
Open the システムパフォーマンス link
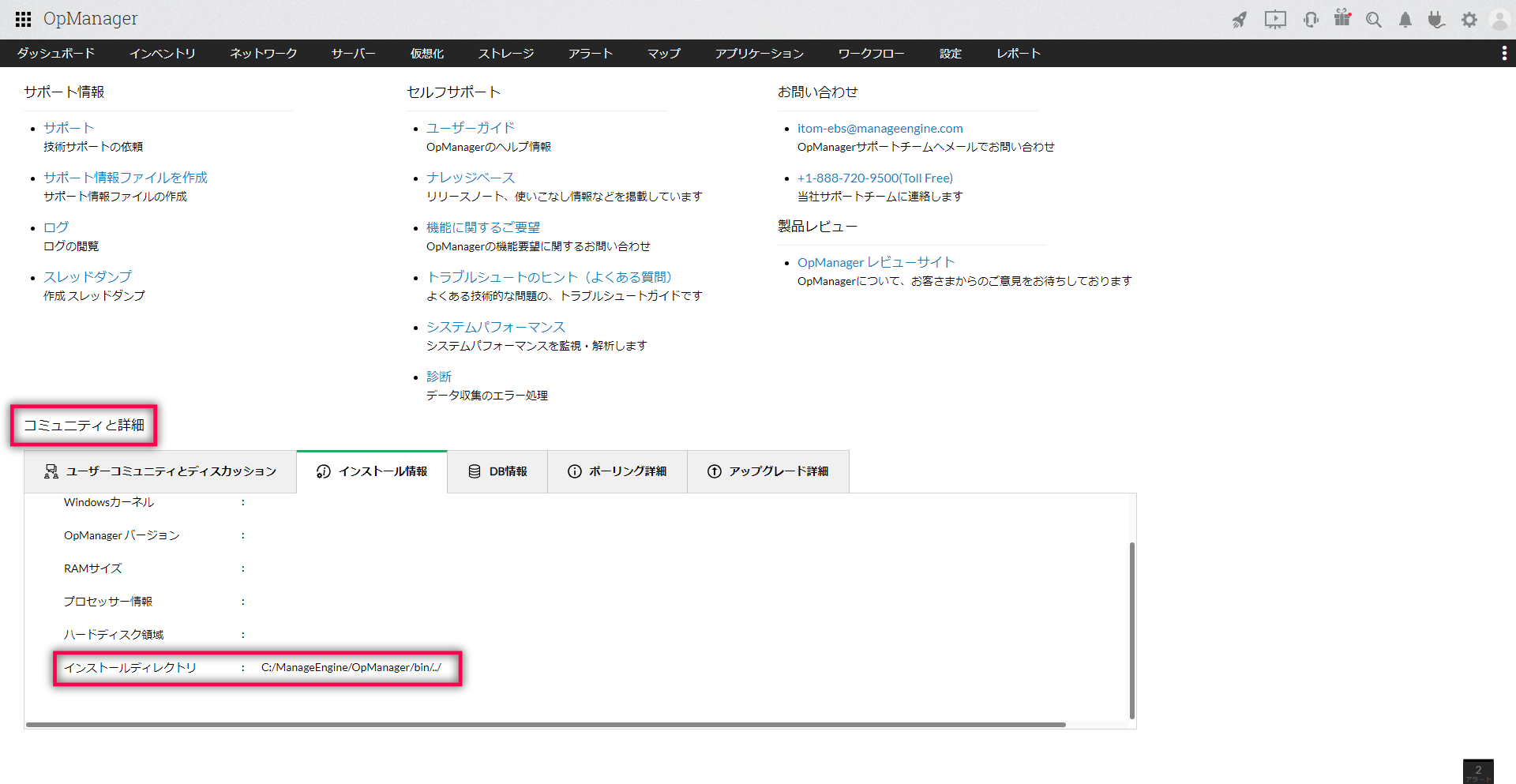coord(496,327)
